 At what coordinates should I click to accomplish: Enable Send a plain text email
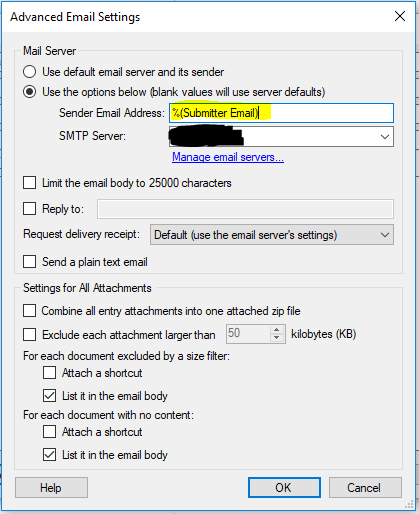point(29,262)
